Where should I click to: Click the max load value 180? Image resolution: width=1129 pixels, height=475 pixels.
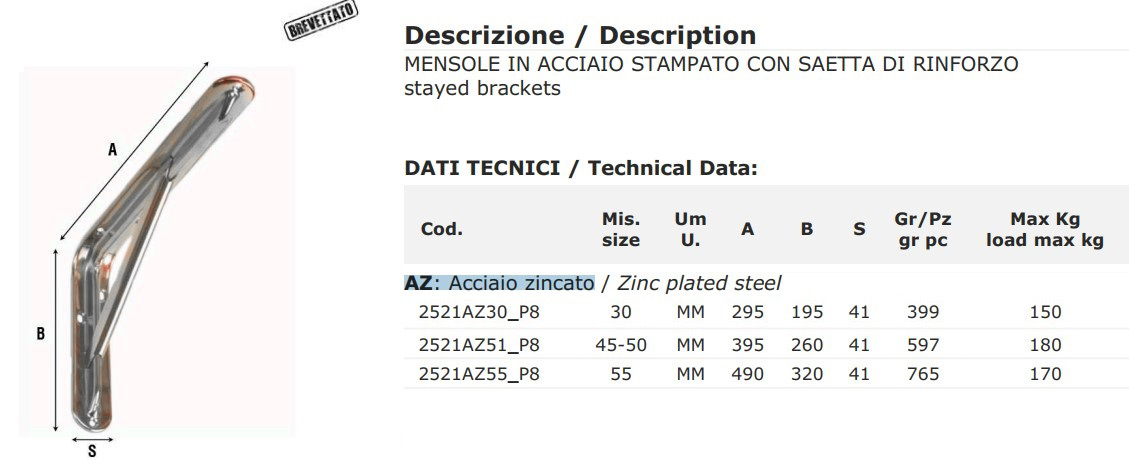click(x=1045, y=345)
